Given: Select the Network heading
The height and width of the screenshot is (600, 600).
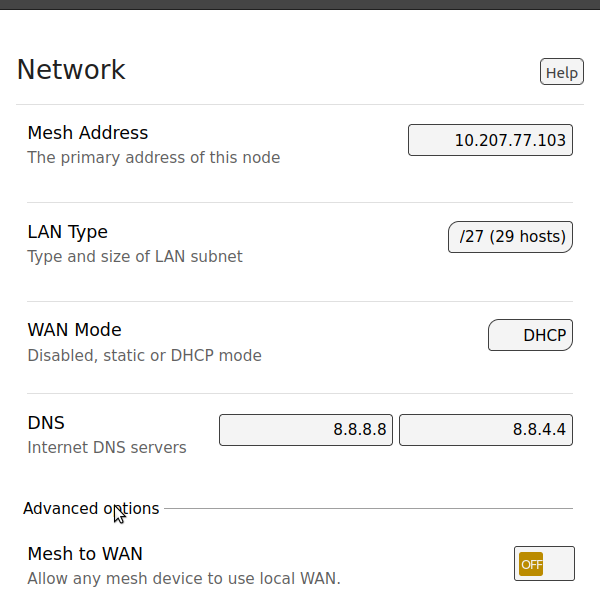Looking at the screenshot, I should (71, 70).
